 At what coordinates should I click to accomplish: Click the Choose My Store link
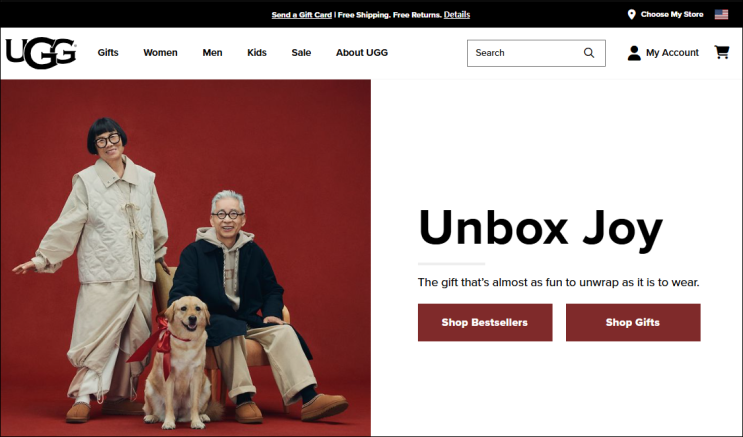(672, 14)
